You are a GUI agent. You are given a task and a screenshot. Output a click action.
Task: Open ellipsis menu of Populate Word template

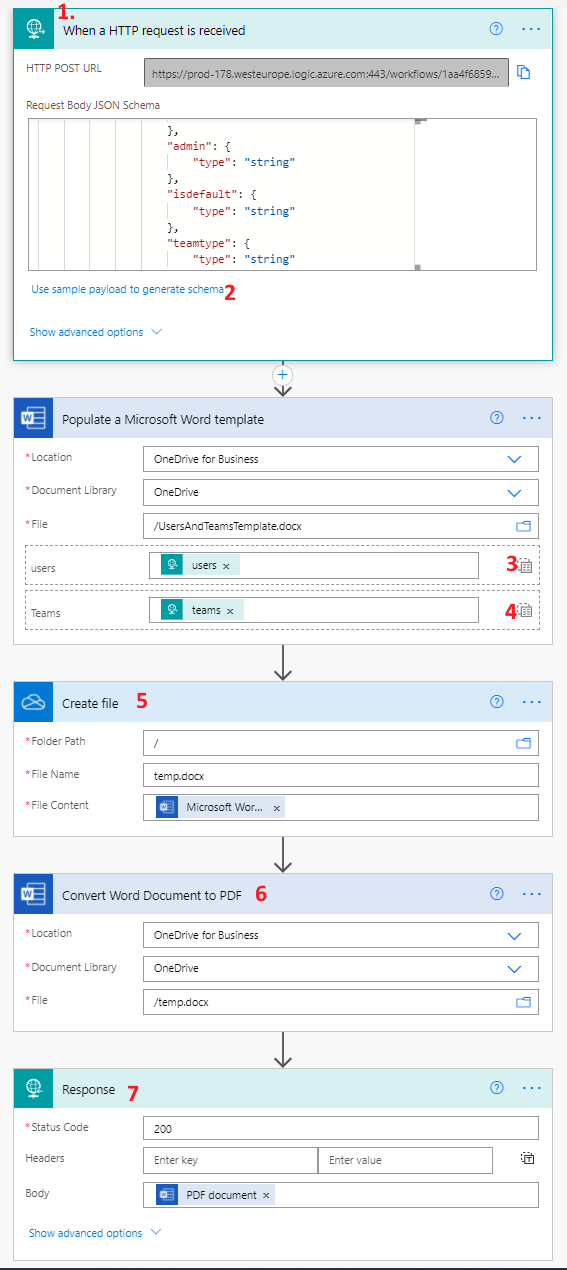(531, 419)
